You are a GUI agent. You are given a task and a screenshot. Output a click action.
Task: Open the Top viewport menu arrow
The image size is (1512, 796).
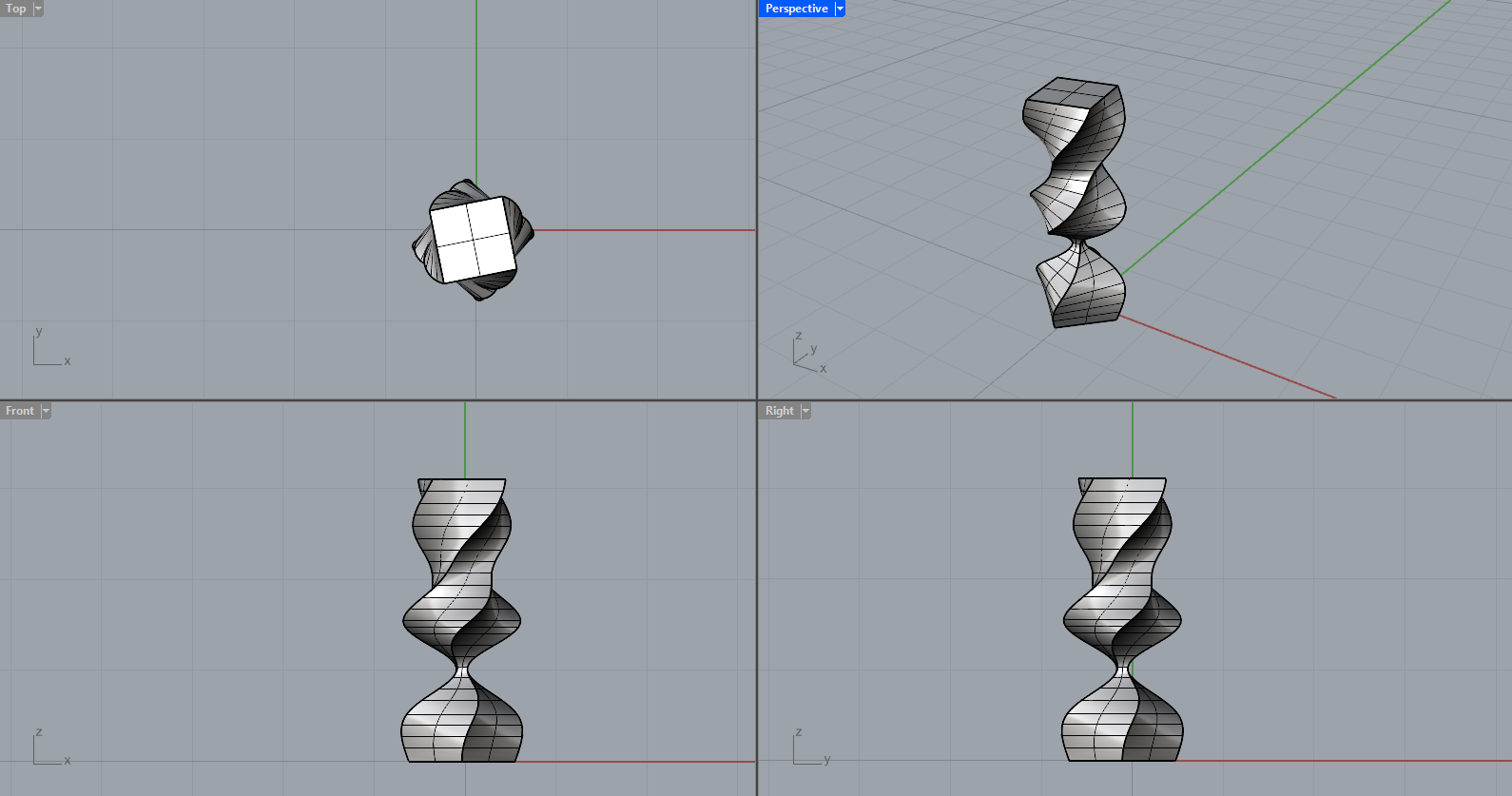(38, 9)
